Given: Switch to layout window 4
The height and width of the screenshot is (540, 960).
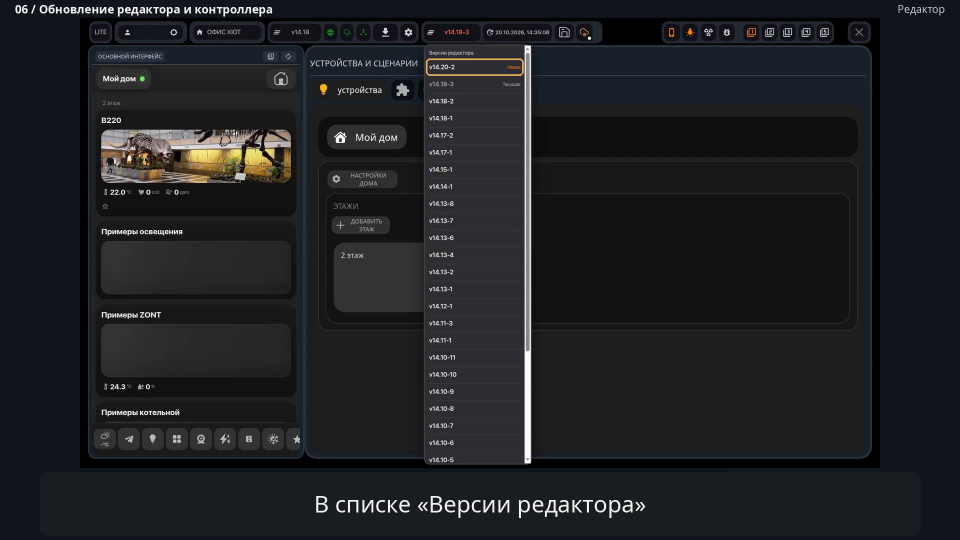Looking at the screenshot, I should pos(806,32).
